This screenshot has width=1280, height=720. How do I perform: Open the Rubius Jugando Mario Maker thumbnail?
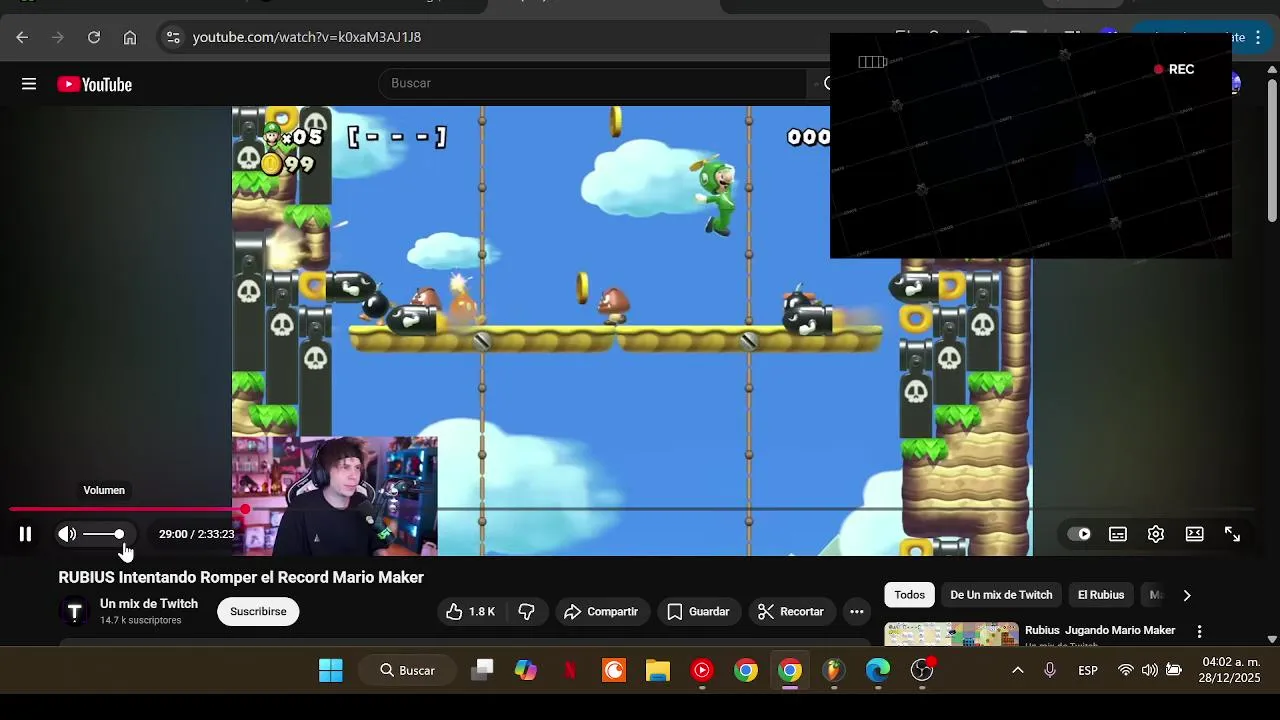[x=951, y=634]
